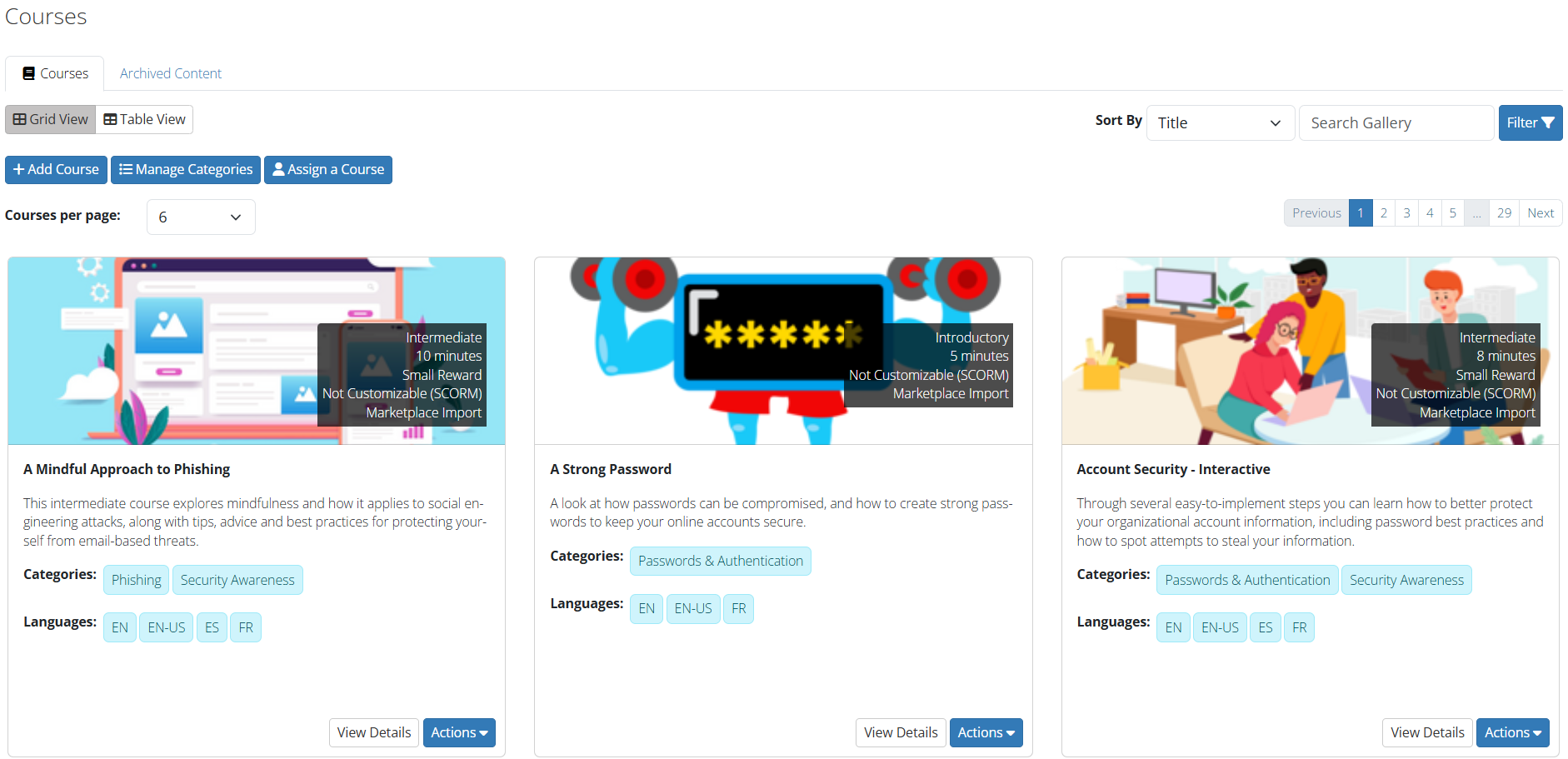Select Security Awareness tag on Mindful Phishing card

click(237, 580)
